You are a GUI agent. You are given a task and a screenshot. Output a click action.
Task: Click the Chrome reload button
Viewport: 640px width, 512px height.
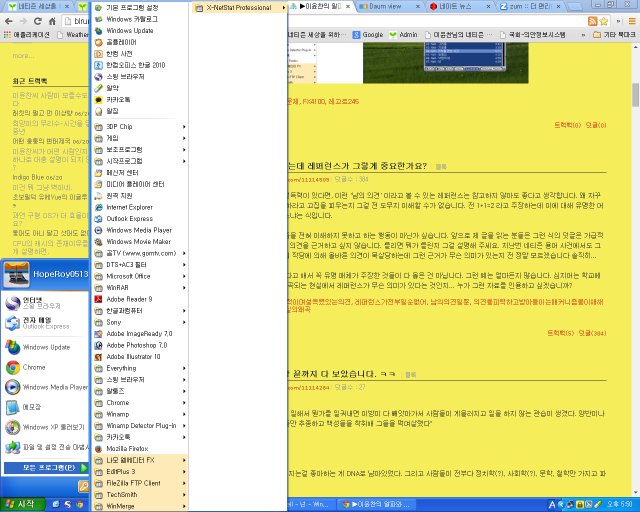pyautogui.click(x=38, y=21)
